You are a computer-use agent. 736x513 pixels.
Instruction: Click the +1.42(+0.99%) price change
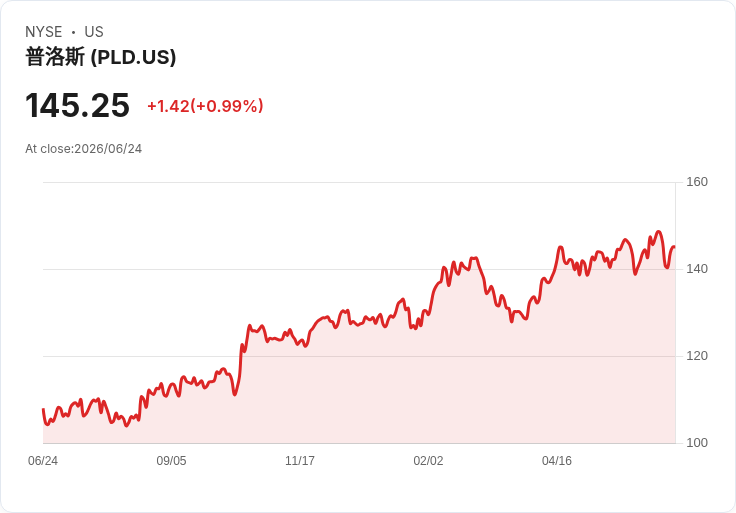[205, 106]
